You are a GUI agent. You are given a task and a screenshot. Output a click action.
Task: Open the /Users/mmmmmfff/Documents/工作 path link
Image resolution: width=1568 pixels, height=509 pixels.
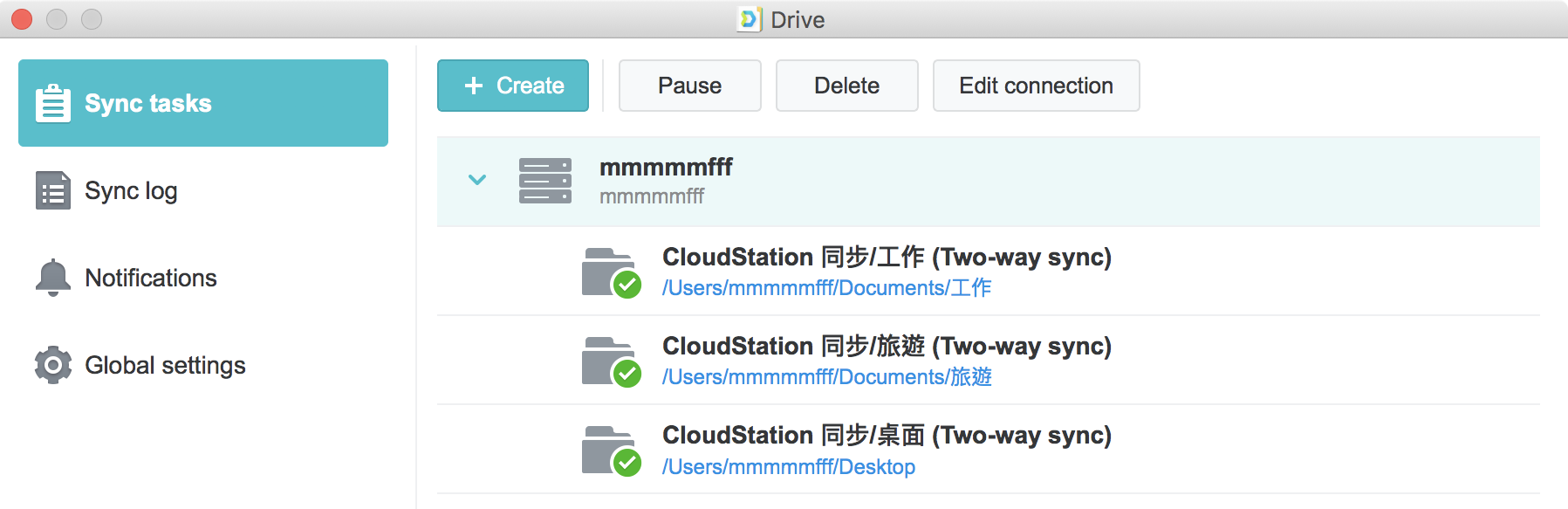[x=826, y=288]
